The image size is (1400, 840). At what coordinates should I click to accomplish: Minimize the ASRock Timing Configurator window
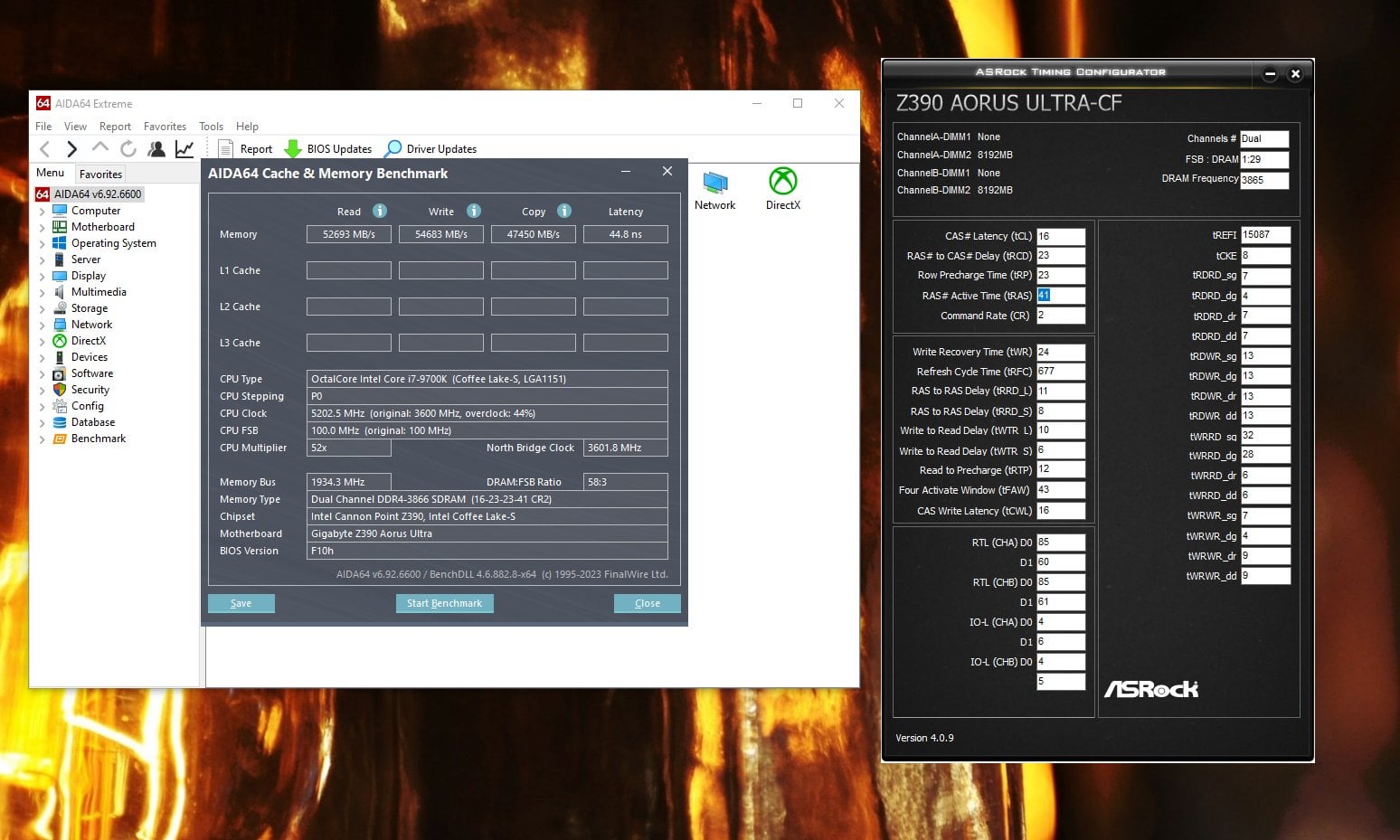pos(1270,74)
